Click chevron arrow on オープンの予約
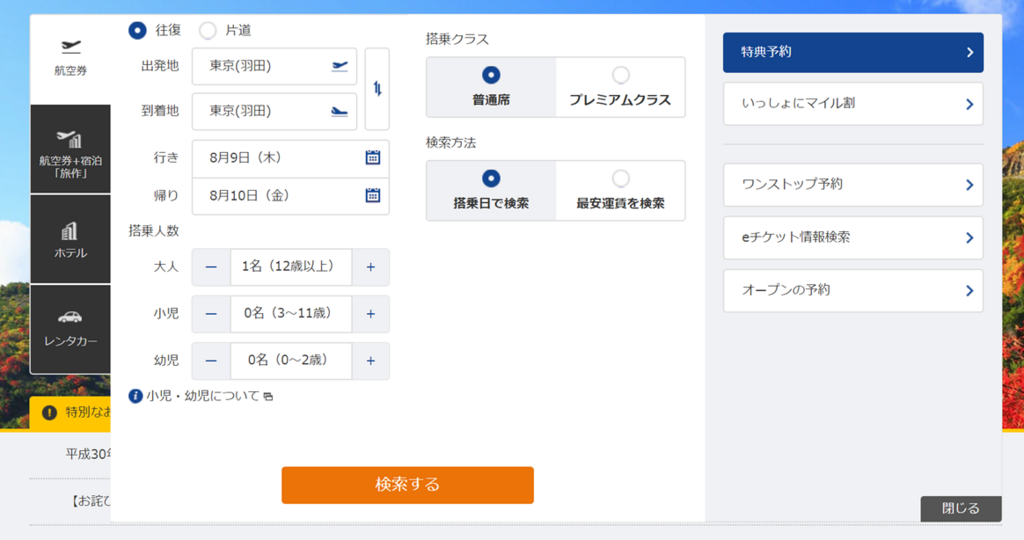The image size is (1024, 540). 970,291
